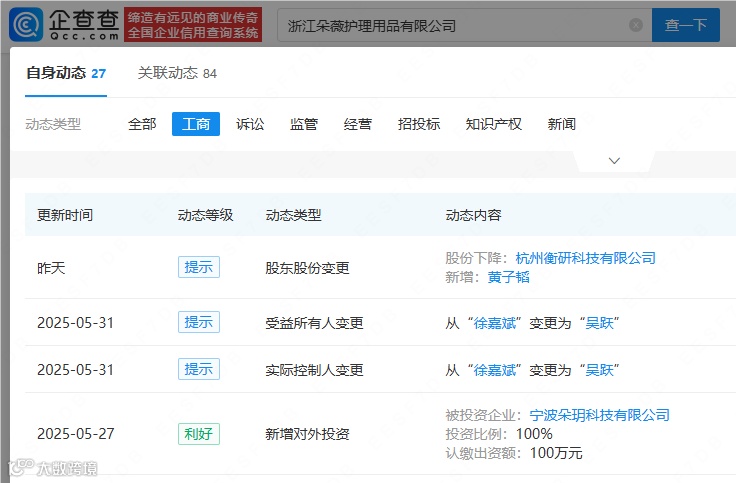Open 徐嘉斌 link in 实际控制人变更 row

pyautogui.click(x=494, y=370)
